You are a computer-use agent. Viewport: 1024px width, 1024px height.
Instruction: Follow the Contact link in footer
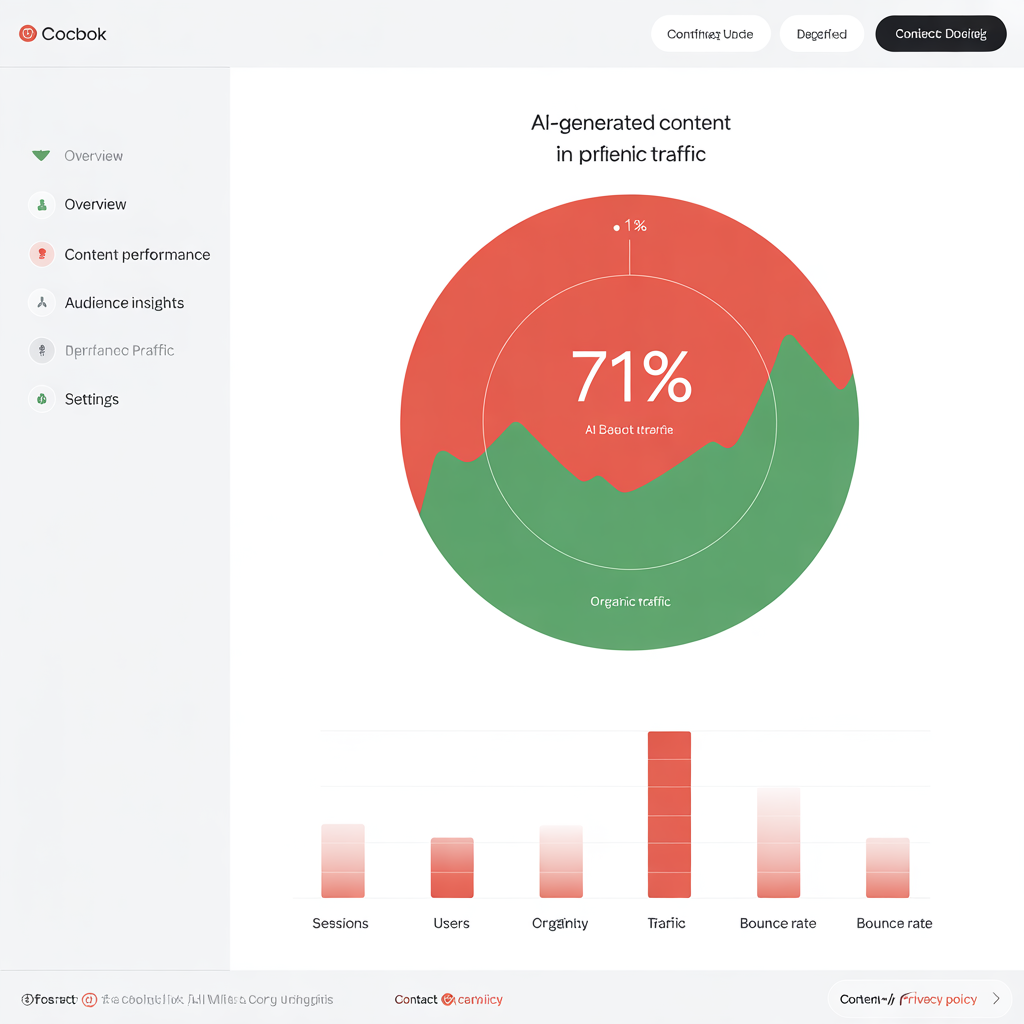(416, 999)
